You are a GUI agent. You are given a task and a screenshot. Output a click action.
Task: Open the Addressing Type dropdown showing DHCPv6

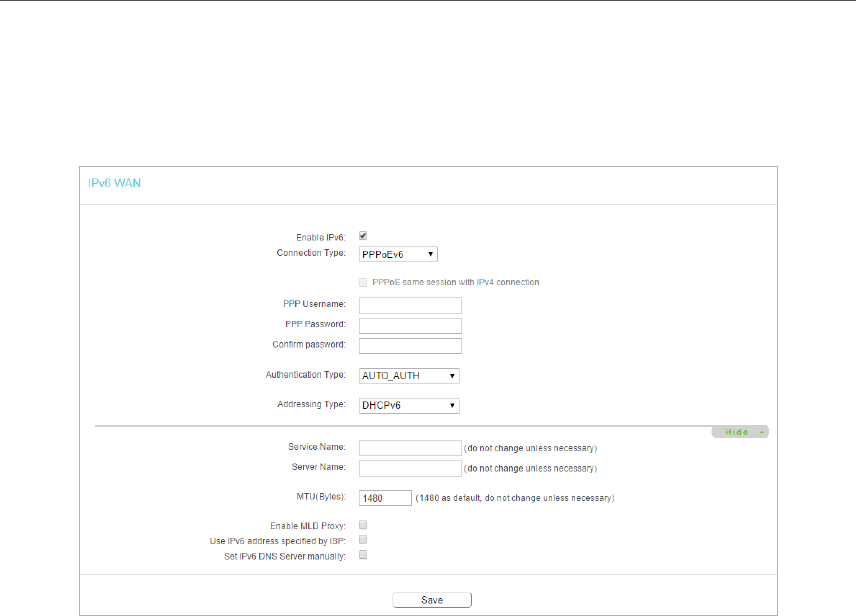click(x=409, y=405)
